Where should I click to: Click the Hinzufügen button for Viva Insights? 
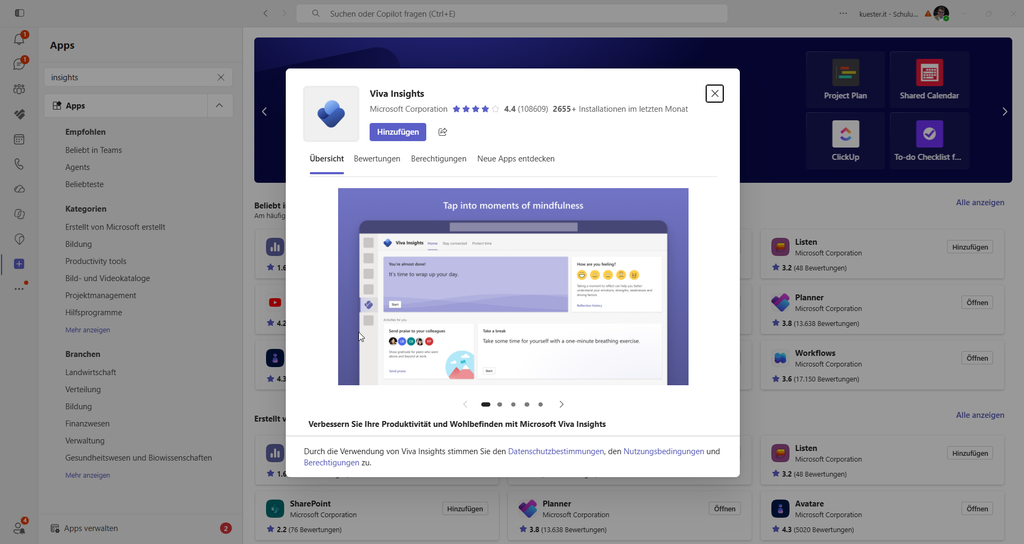(398, 132)
